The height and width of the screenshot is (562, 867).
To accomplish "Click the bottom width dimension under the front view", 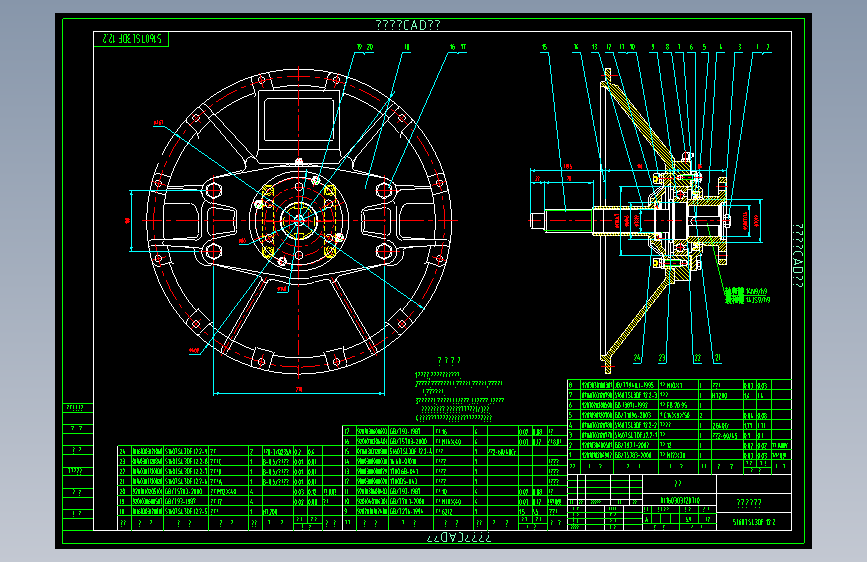I will pyautogui.click(x=299, y=389).
